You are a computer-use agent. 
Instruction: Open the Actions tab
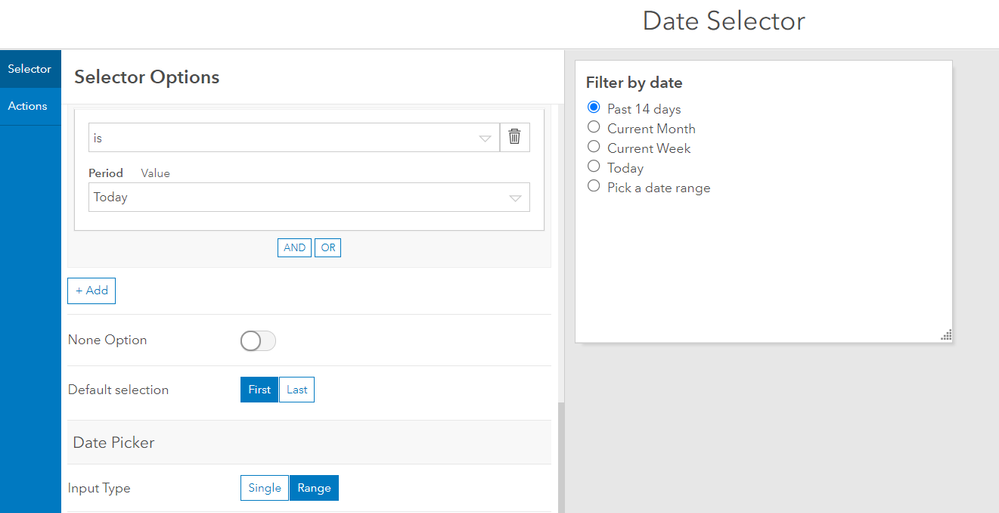pos(28,106)
